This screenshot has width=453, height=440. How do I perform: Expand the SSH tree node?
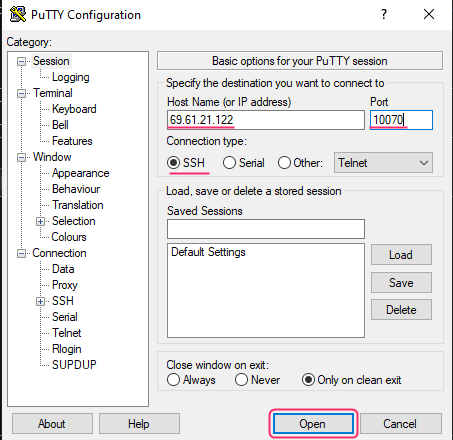click(x=40, y=301)
